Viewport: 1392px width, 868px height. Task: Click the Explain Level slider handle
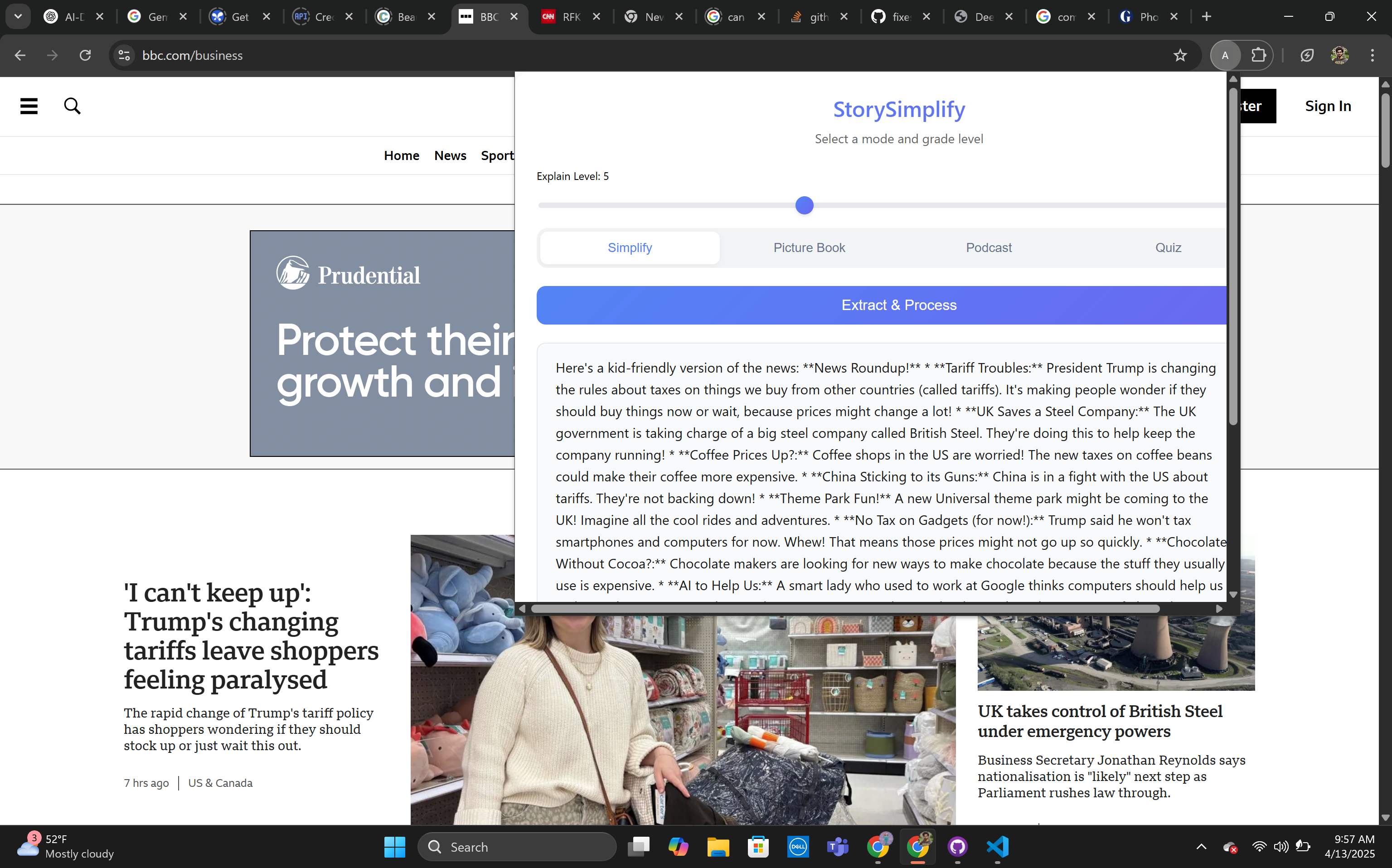pyautogui.click(x=804, y=205)
